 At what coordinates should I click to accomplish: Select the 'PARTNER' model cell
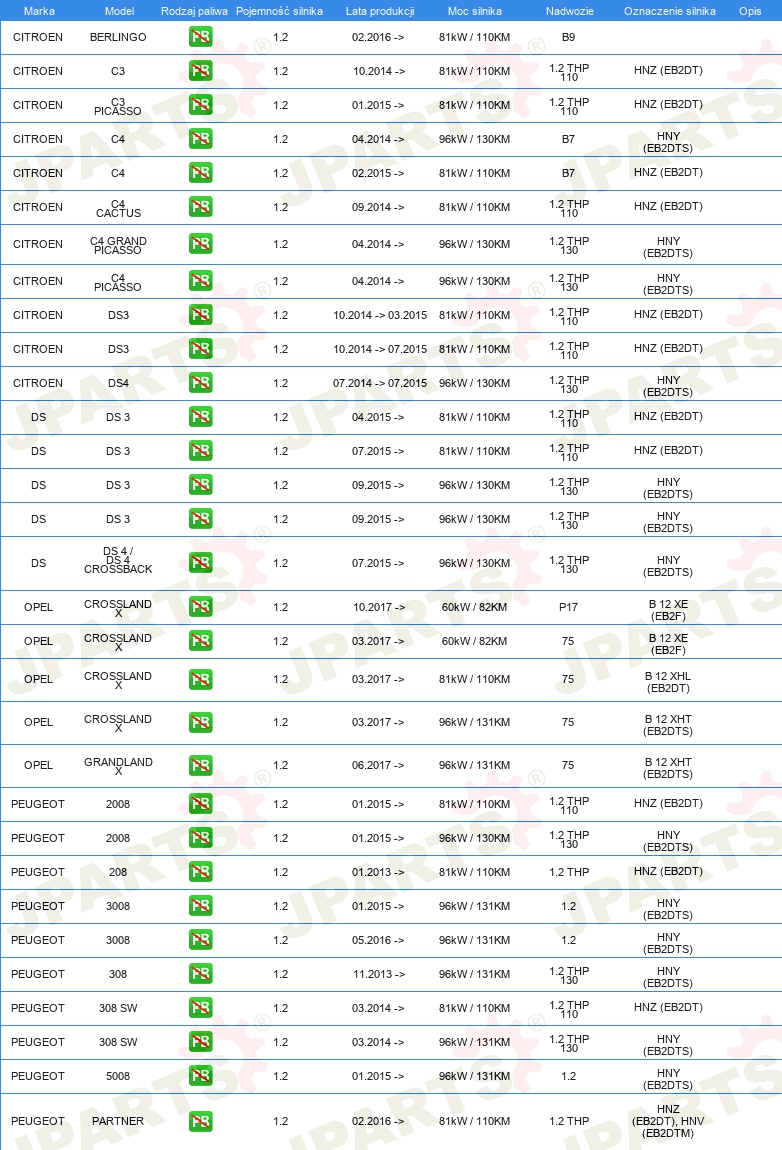[x=118, y=1121]
